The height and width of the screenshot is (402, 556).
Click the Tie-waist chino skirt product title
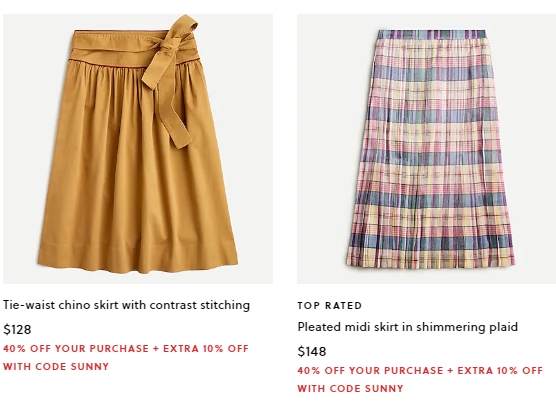coord(127,305)
